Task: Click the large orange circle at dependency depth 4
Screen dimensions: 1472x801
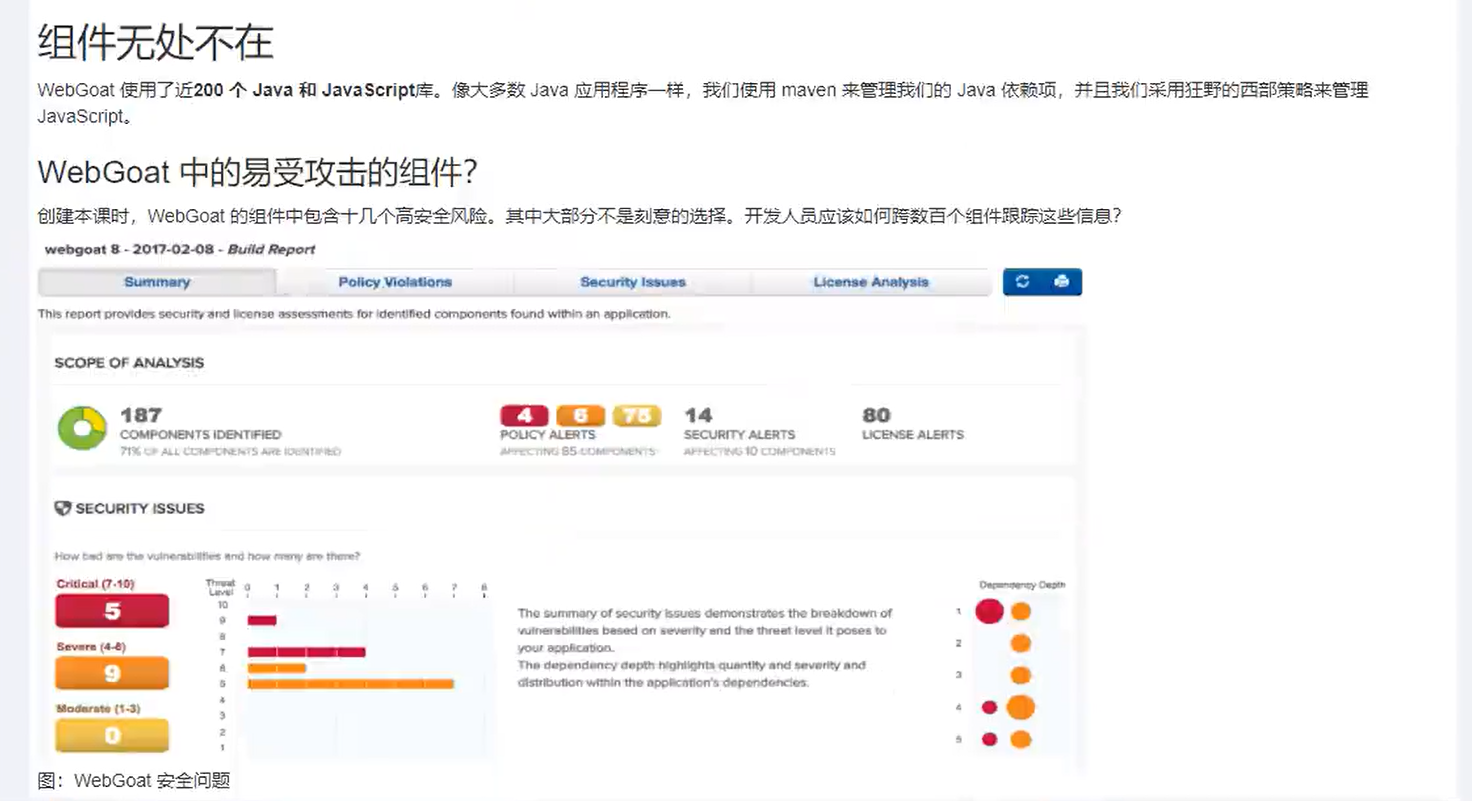Action: [1020, 707]
